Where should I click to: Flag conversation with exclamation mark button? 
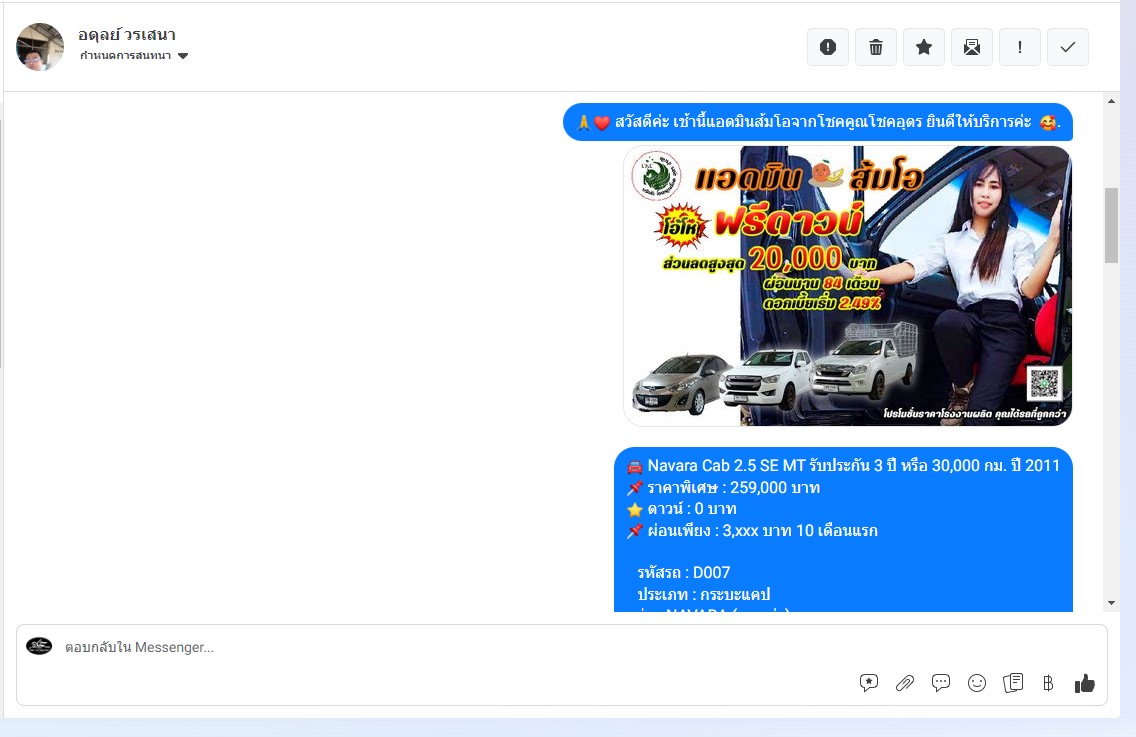pyautogui.click(x=1019, y=47)
